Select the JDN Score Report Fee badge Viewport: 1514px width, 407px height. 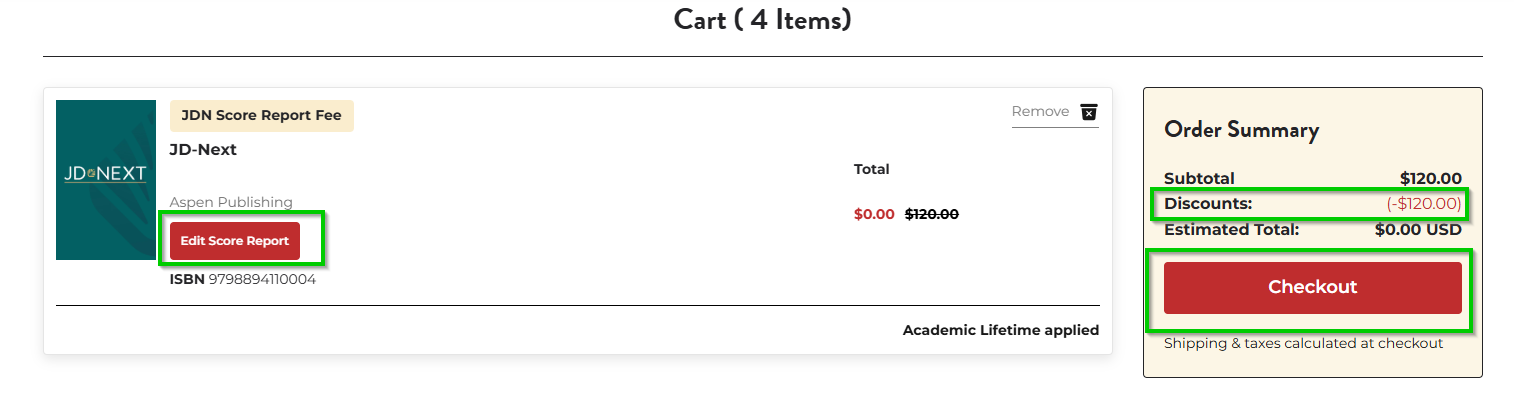tap(261, 116)
